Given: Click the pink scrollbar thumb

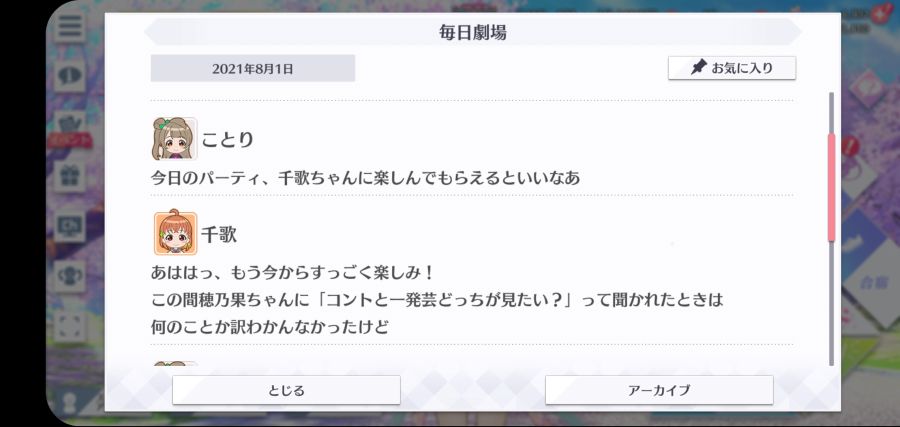Looking at the screenshot, I should point(831,188).
